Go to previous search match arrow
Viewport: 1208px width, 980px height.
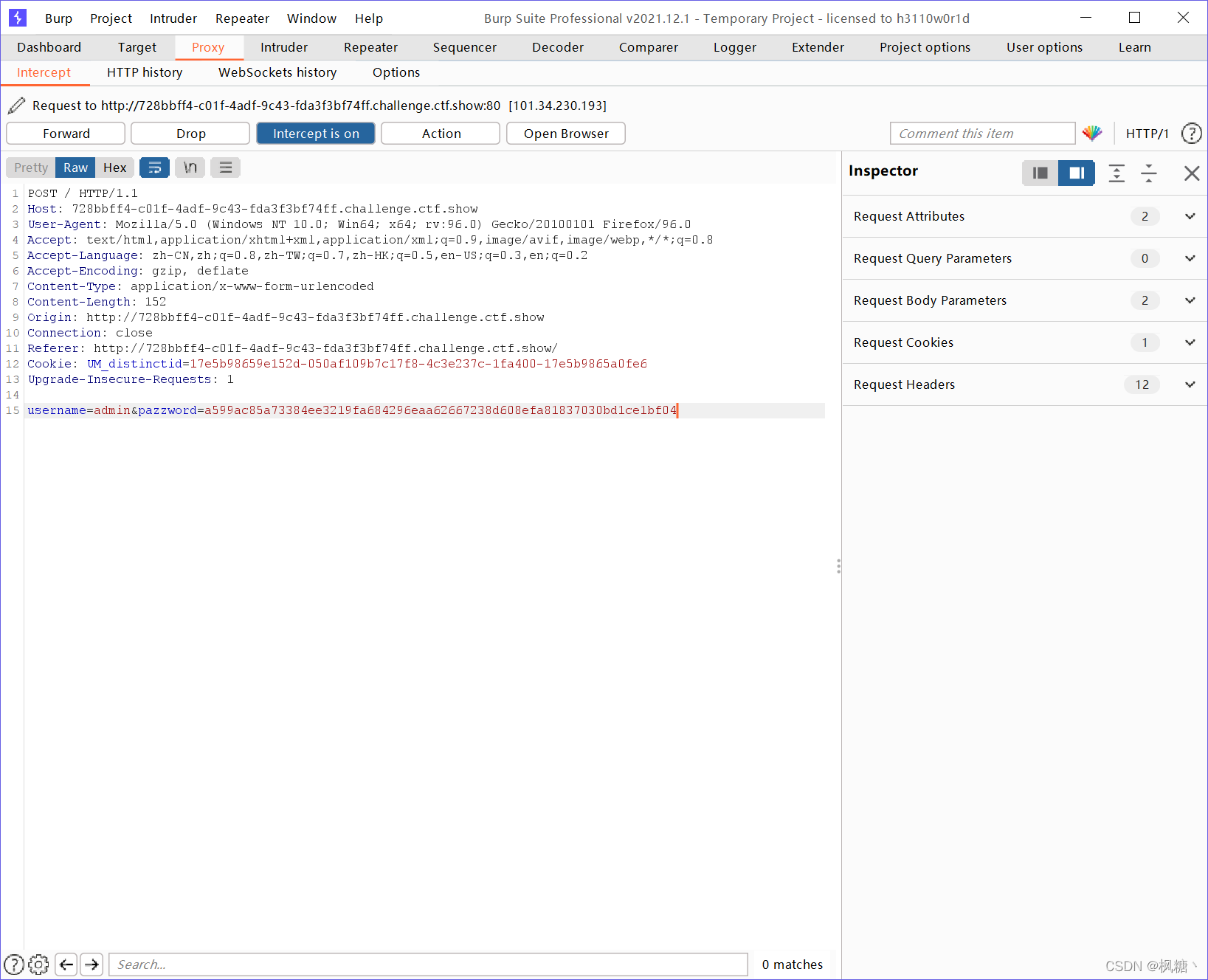pos(66,965)
